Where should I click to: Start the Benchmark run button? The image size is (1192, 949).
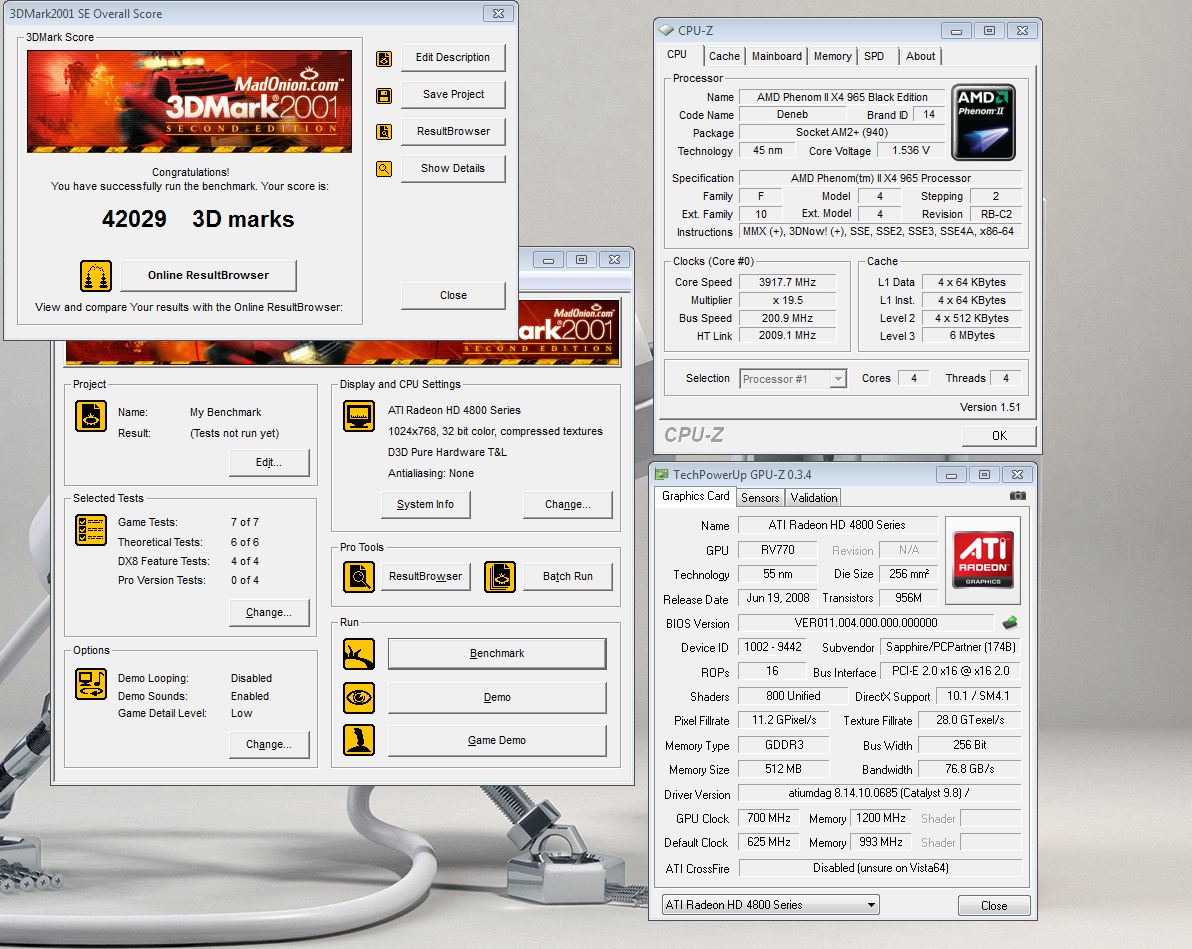496,654
